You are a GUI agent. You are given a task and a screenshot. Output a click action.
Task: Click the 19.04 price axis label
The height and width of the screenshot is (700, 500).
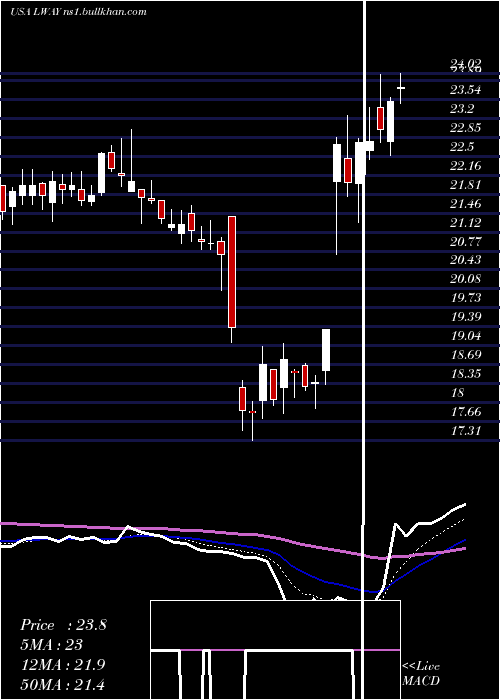pyautogui.click(x=465, y=336)
